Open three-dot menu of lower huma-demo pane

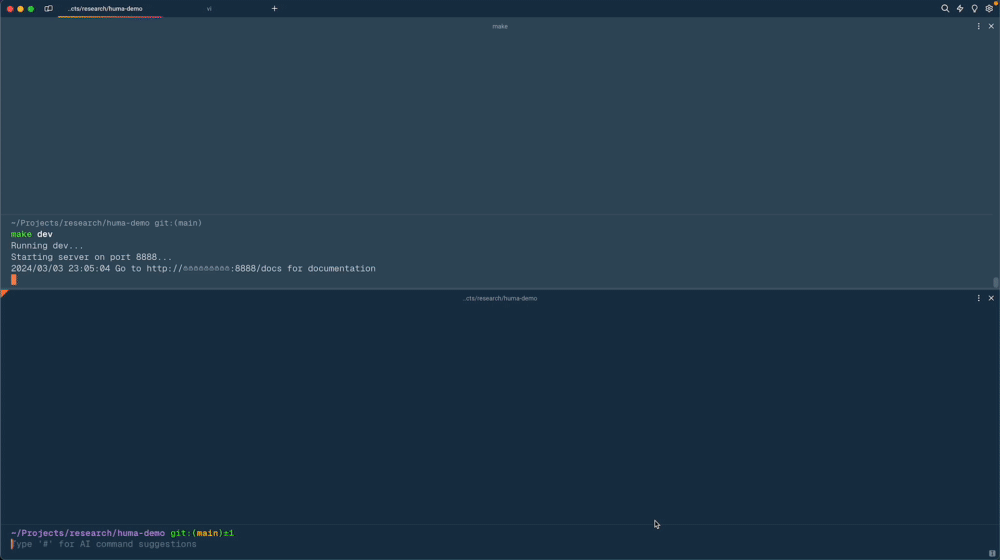tap(978, 298)
